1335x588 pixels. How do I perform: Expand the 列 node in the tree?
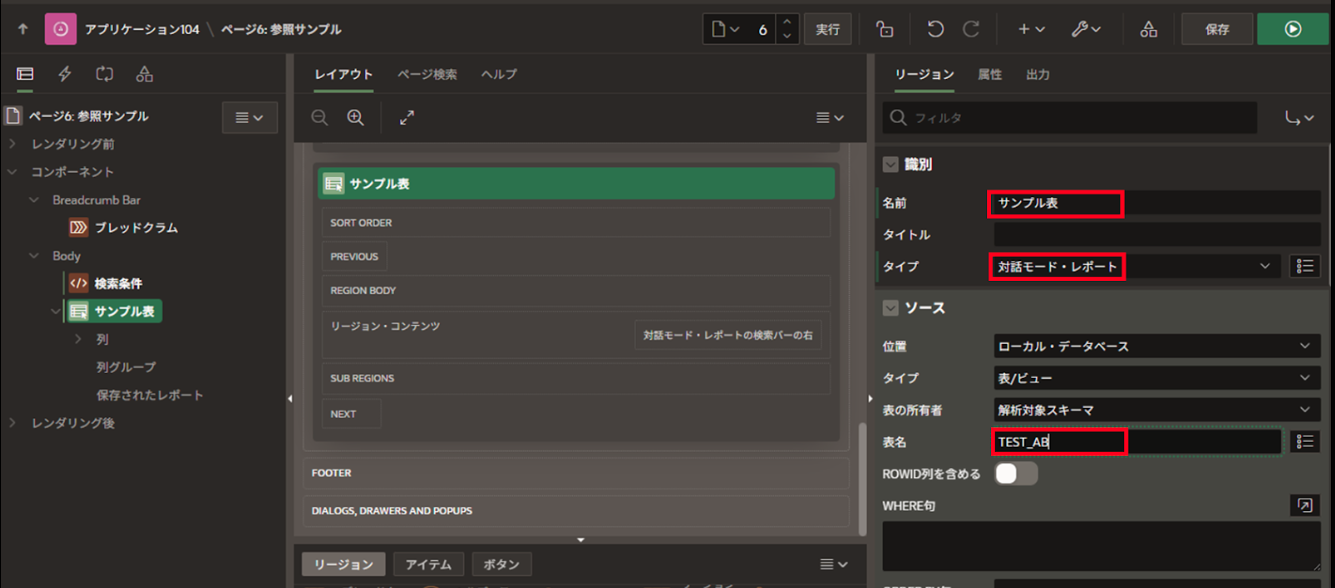pos(79,339)
